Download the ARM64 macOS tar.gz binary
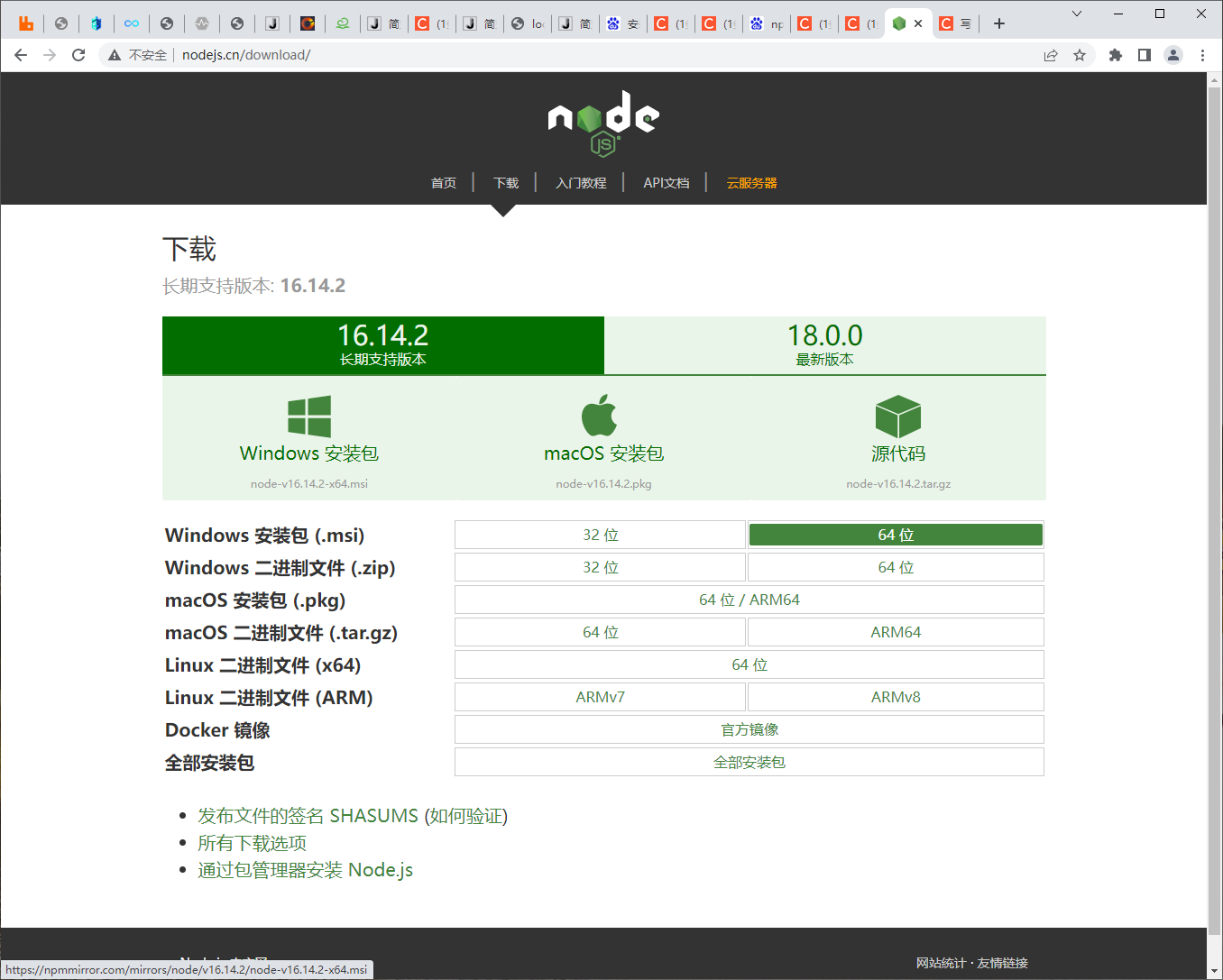Viewport: 1223px width, 980px height. coord(895,632)
